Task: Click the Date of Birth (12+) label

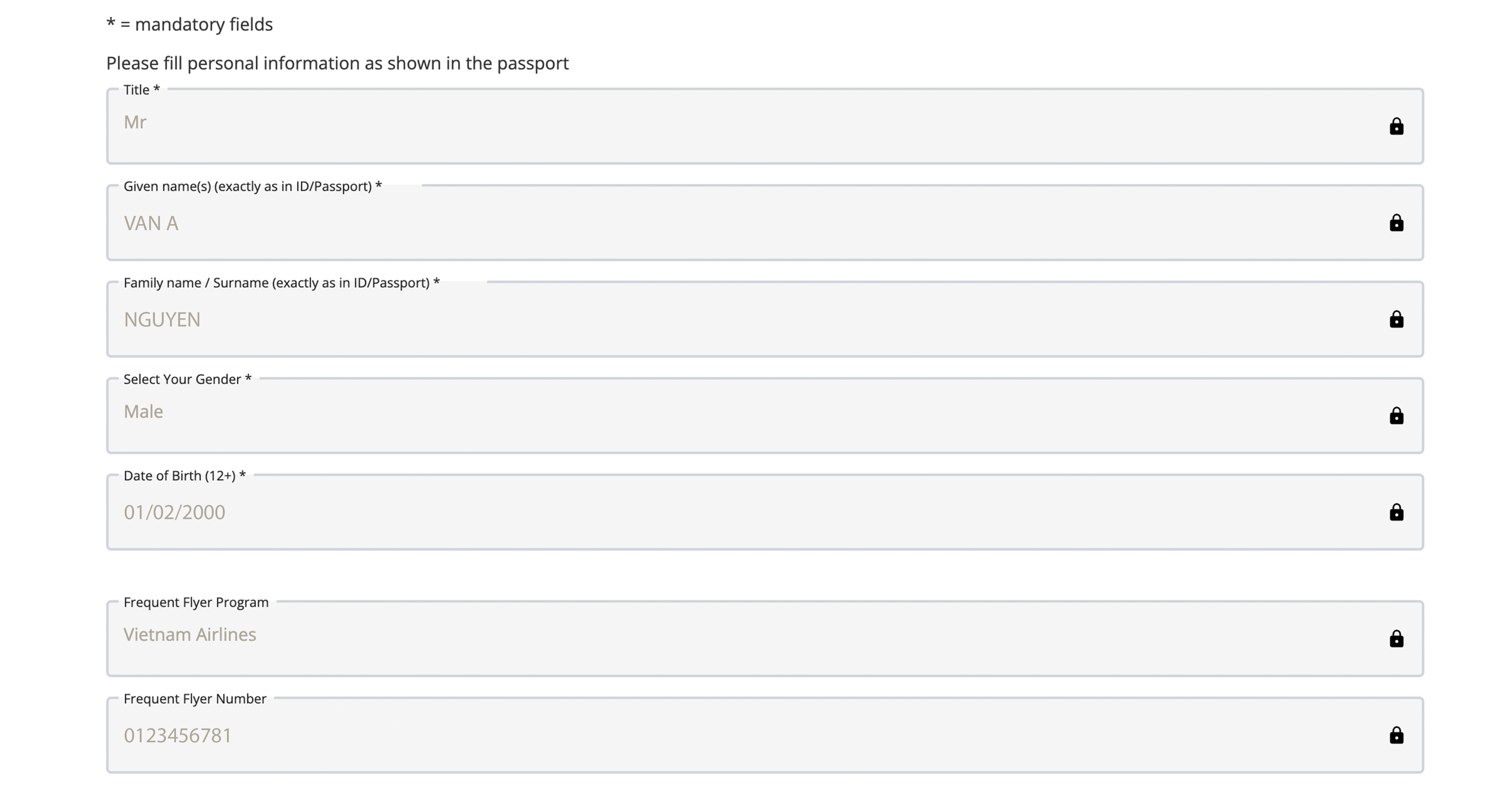Action: (184, 475)
